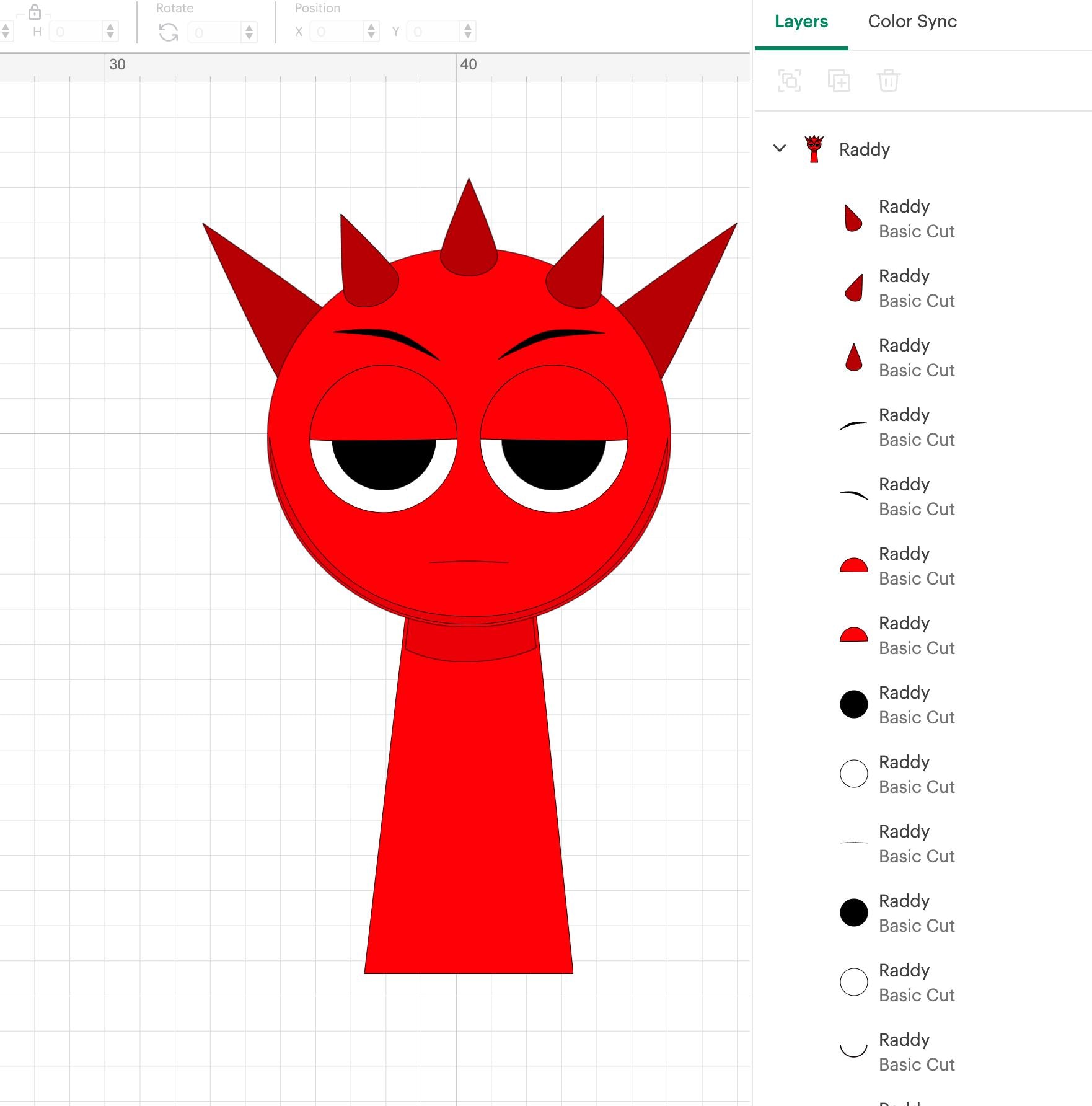Click the Rotate icon in the toolbar
Screen dimensions: 1092x1106
[x=169, y=32]
